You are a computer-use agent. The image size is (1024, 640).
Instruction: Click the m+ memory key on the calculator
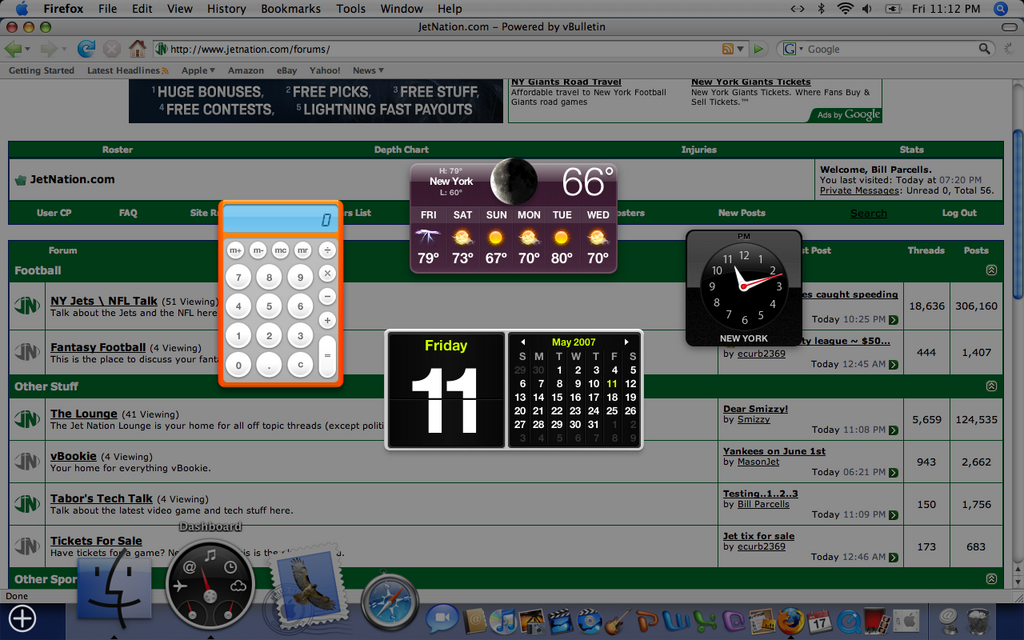pos(235,250)
